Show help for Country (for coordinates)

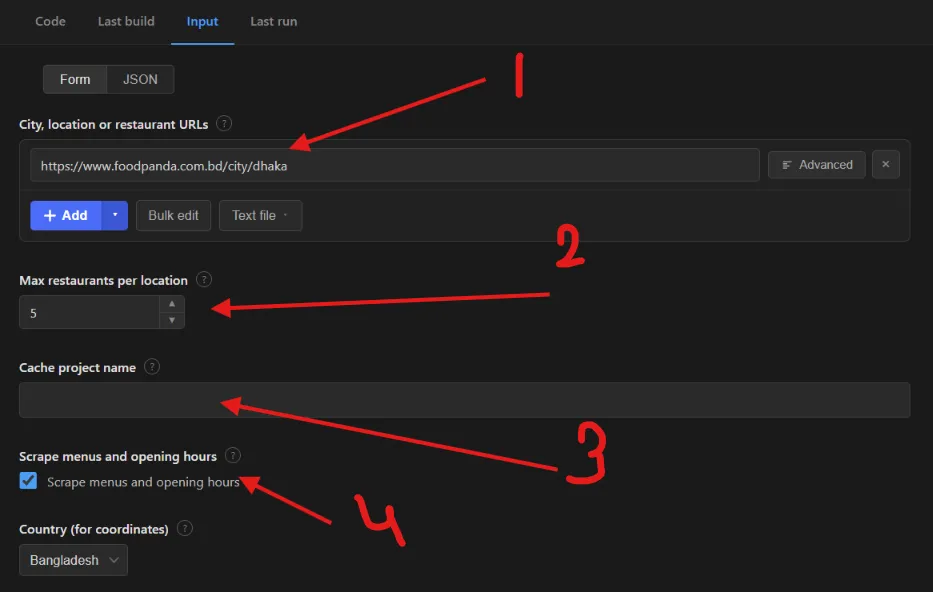coord(185,528)
